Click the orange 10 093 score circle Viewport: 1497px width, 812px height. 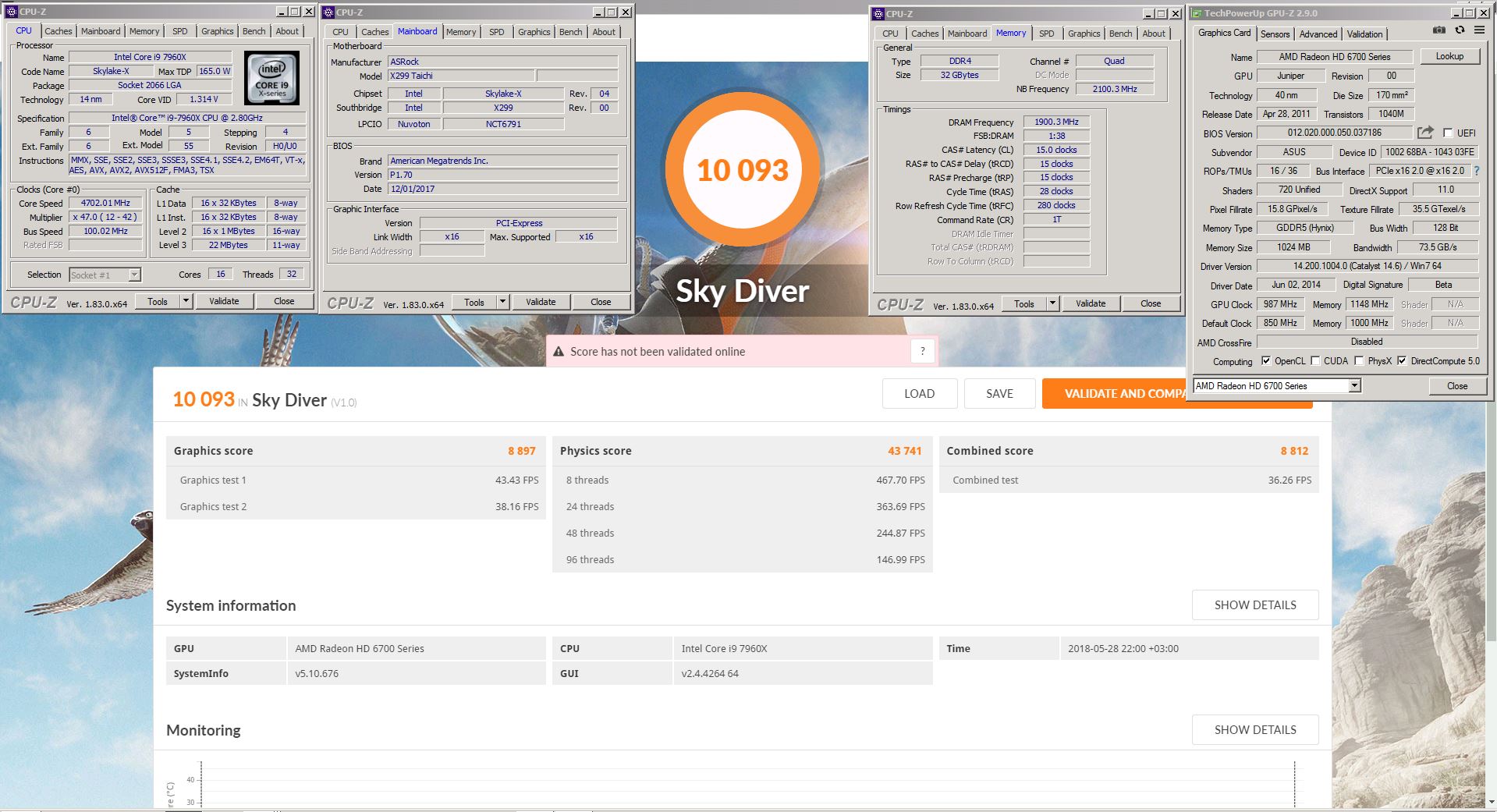(x=742, y=170)
